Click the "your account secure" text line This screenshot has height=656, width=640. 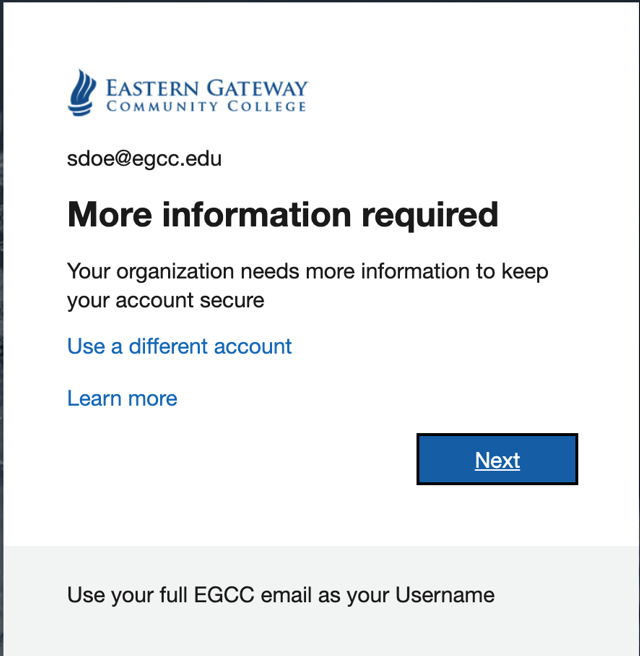pos(165,299)
